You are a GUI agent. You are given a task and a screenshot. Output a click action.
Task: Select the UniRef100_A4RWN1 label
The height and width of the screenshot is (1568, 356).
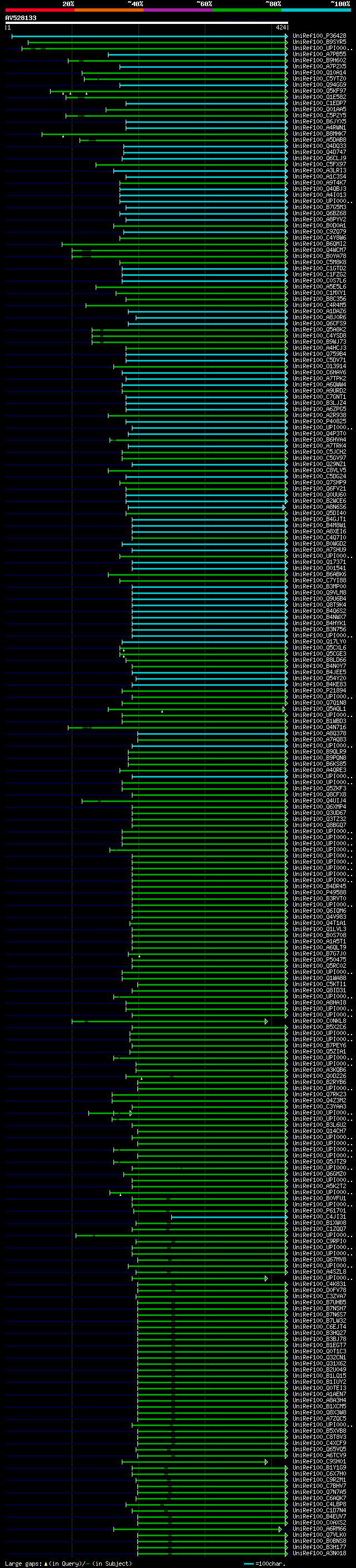pos(319,128)
